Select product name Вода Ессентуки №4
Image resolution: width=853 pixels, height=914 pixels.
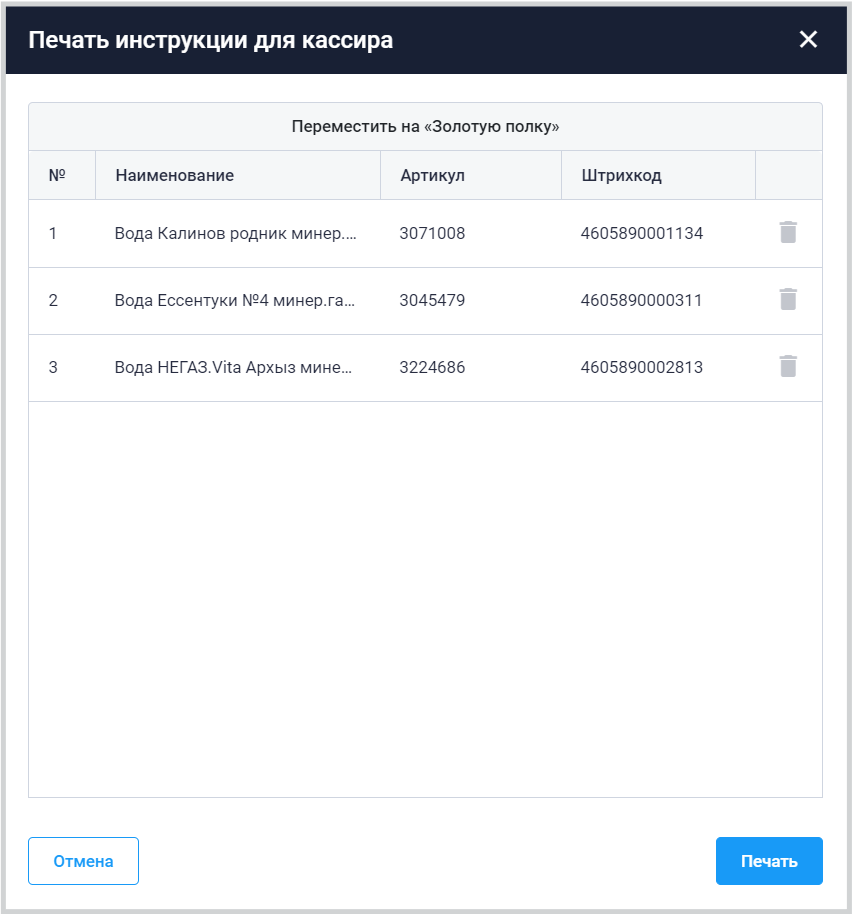(x=236, y=301)
